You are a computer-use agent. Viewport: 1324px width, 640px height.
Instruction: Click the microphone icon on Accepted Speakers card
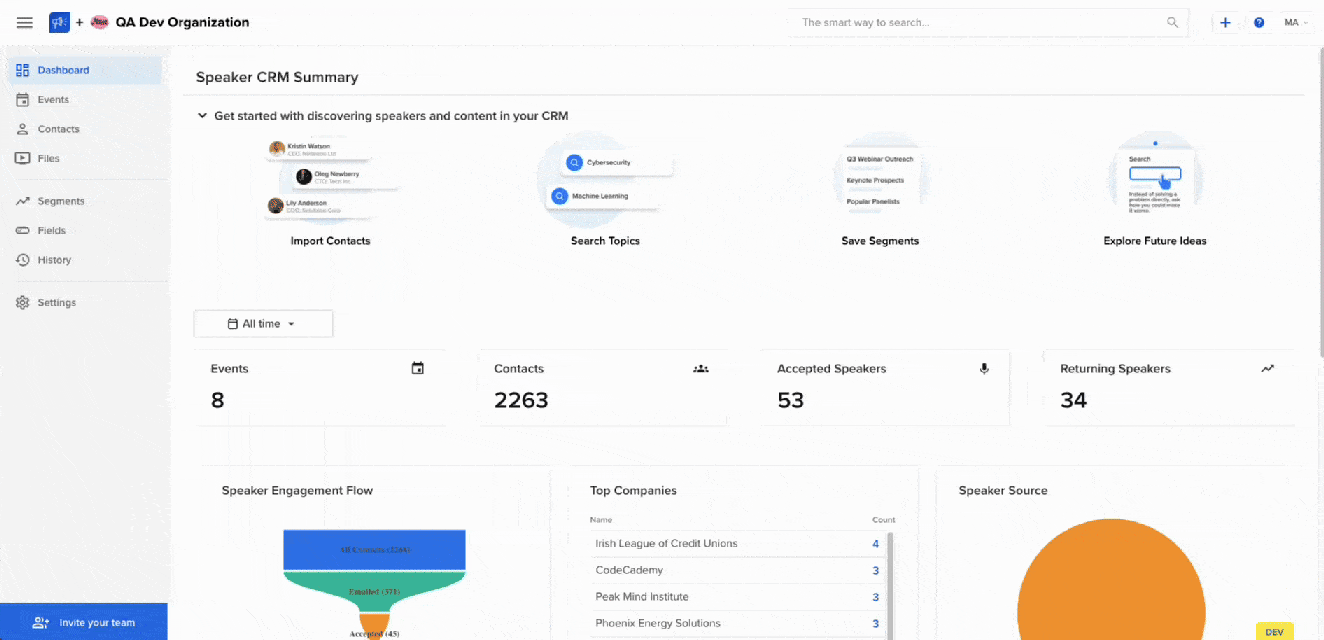coord(984,368)
